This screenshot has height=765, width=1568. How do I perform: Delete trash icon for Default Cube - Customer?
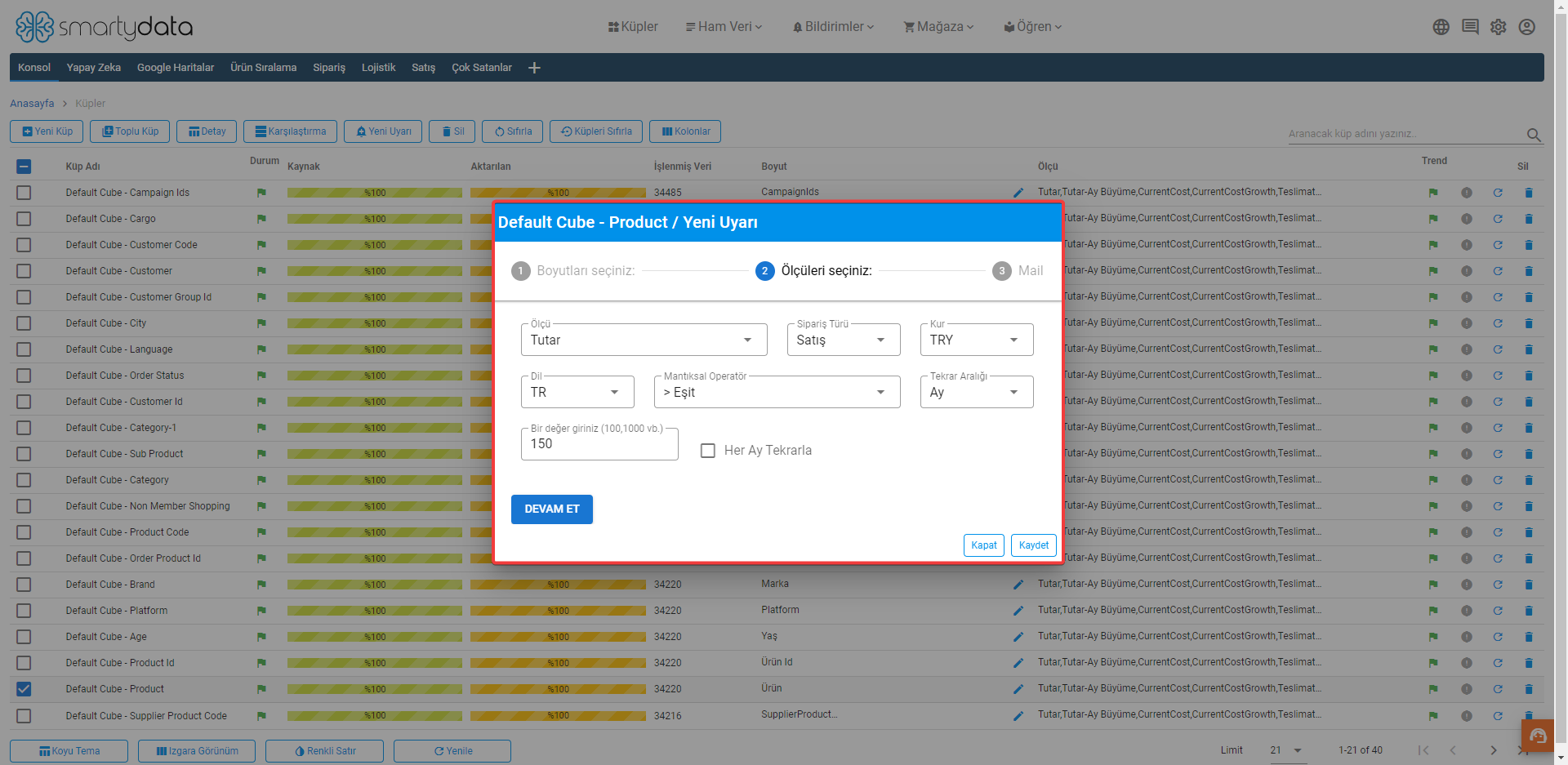pos(1529,271)
